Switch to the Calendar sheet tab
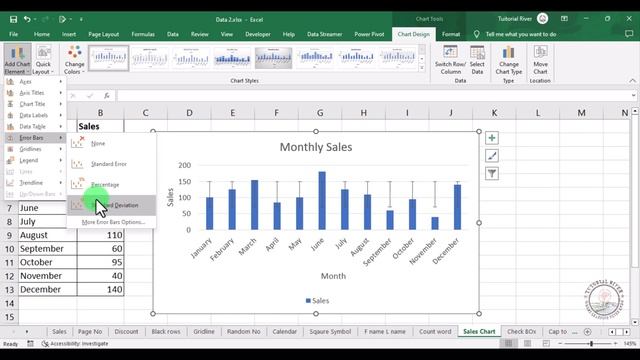 [284, 332]
